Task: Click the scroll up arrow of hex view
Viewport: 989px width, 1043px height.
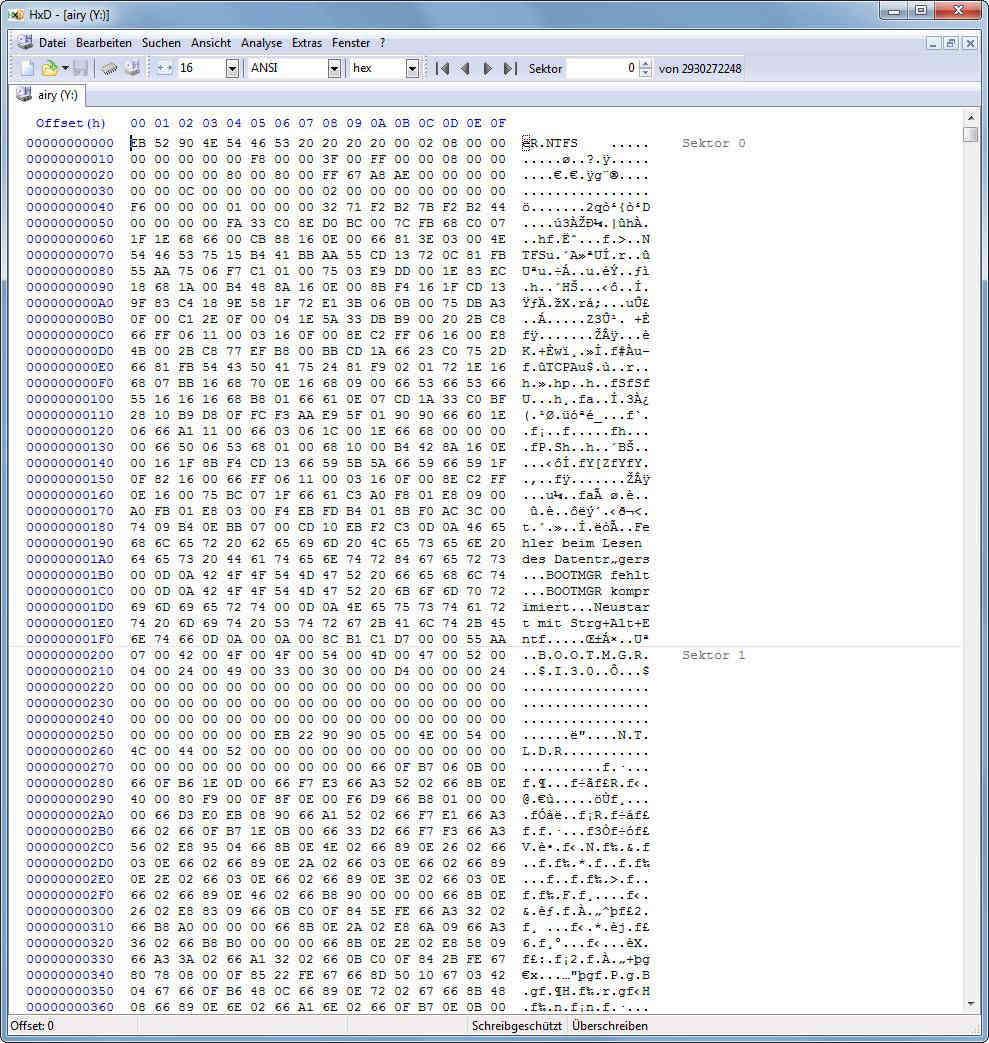Action: [971, 118]
